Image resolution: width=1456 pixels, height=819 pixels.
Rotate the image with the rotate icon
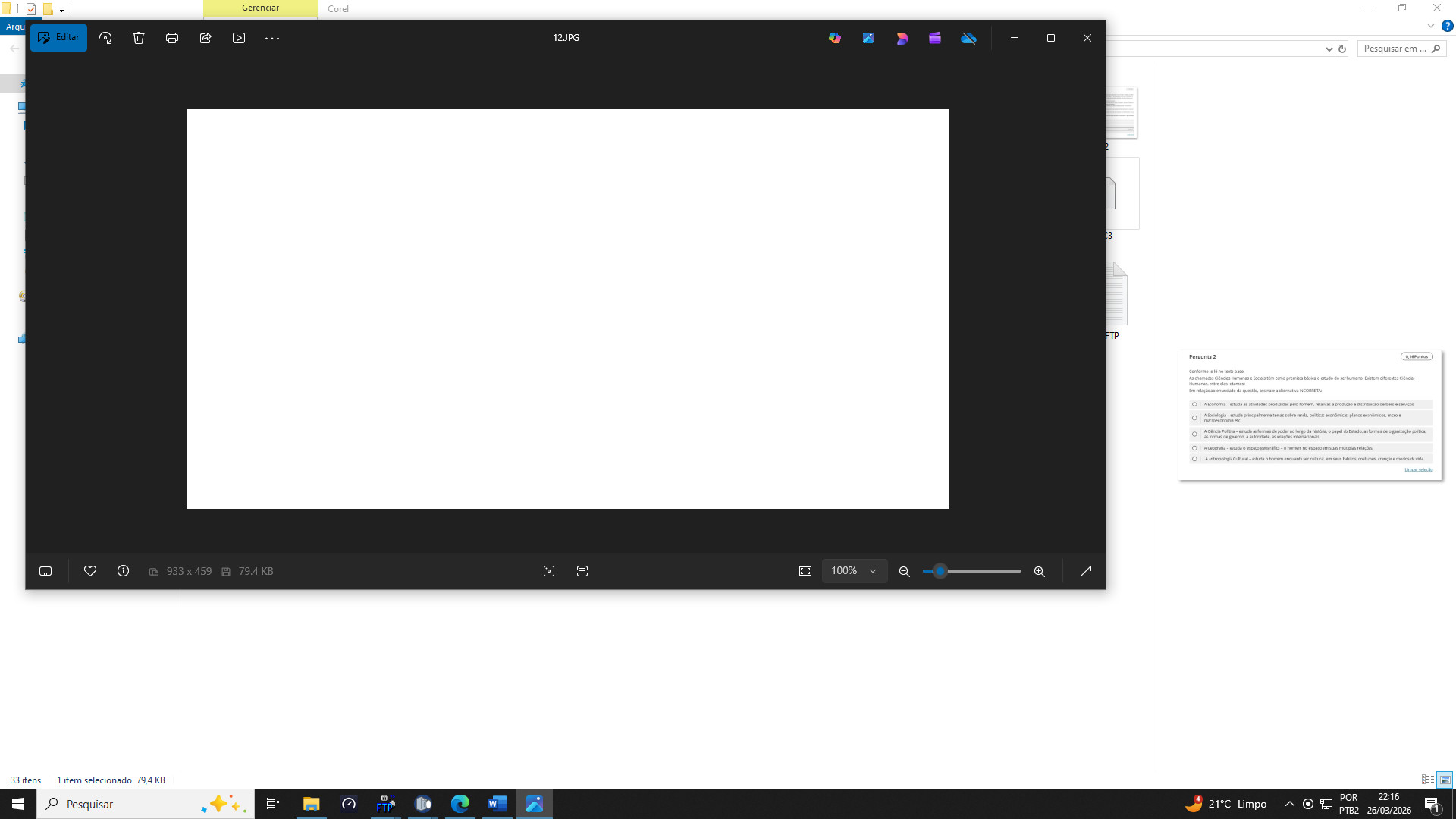click(105, 38)
